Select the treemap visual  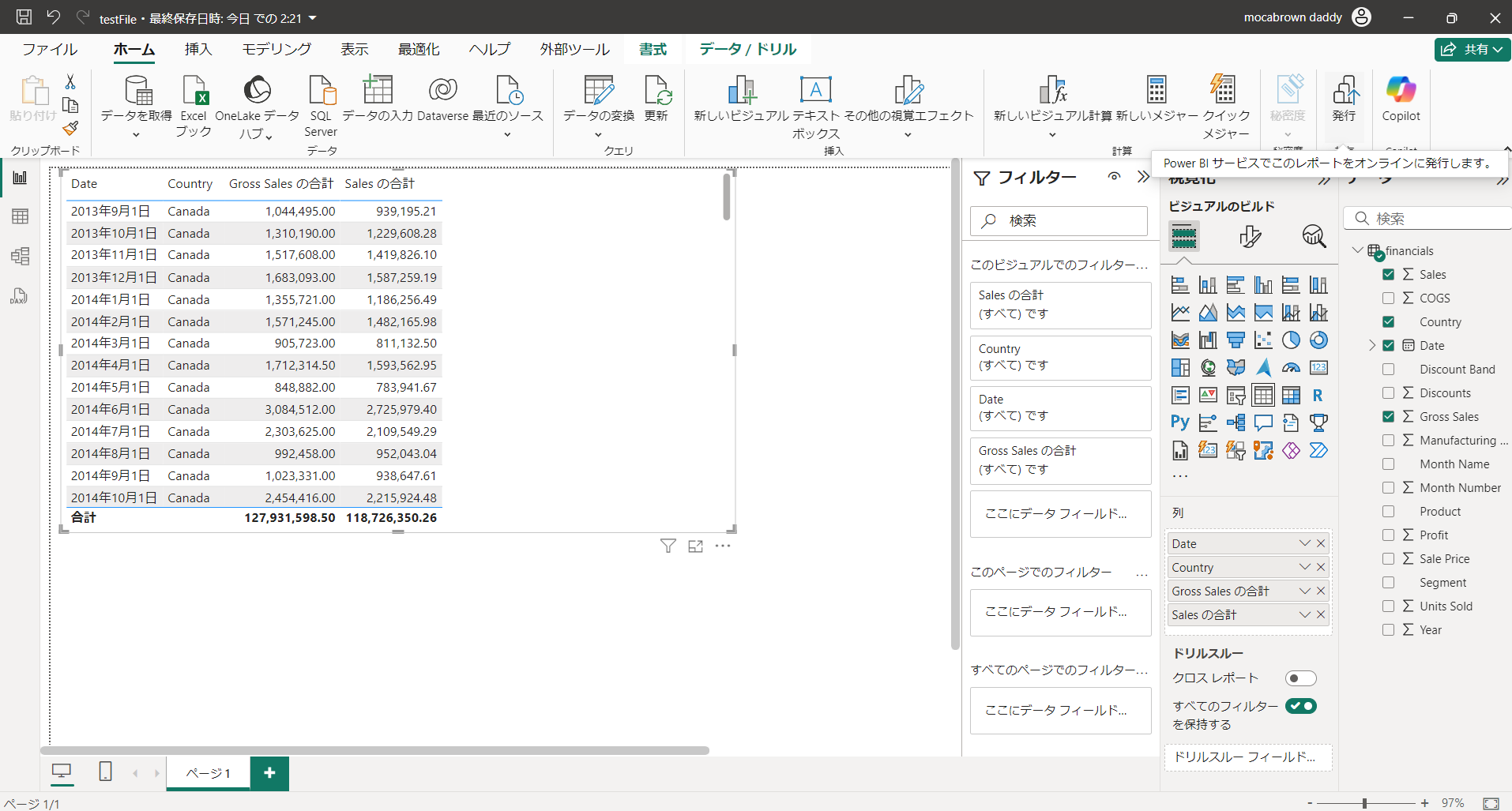click(1180, 367)
